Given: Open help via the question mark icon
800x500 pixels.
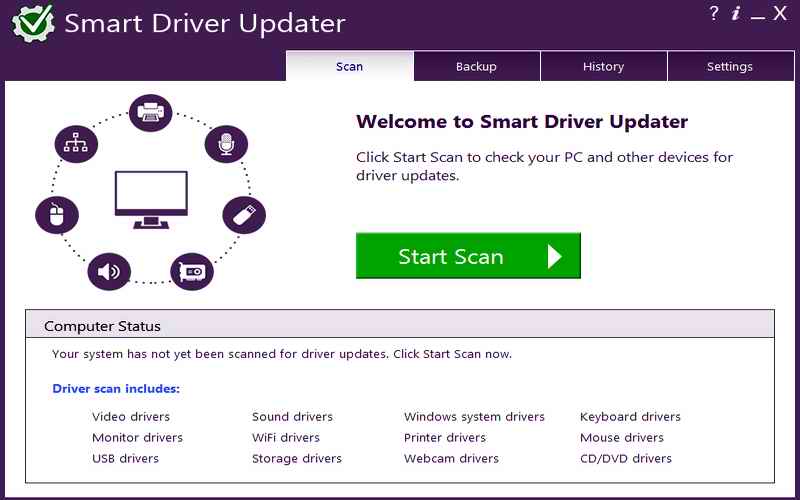Looking at the screenshot, I should pos(714,14).
